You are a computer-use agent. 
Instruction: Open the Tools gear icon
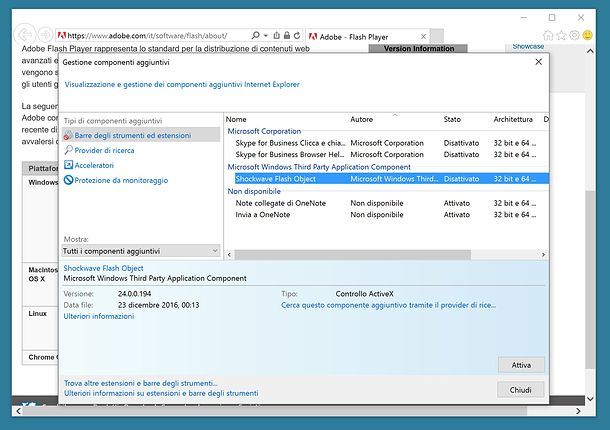[x=574, y=35]
